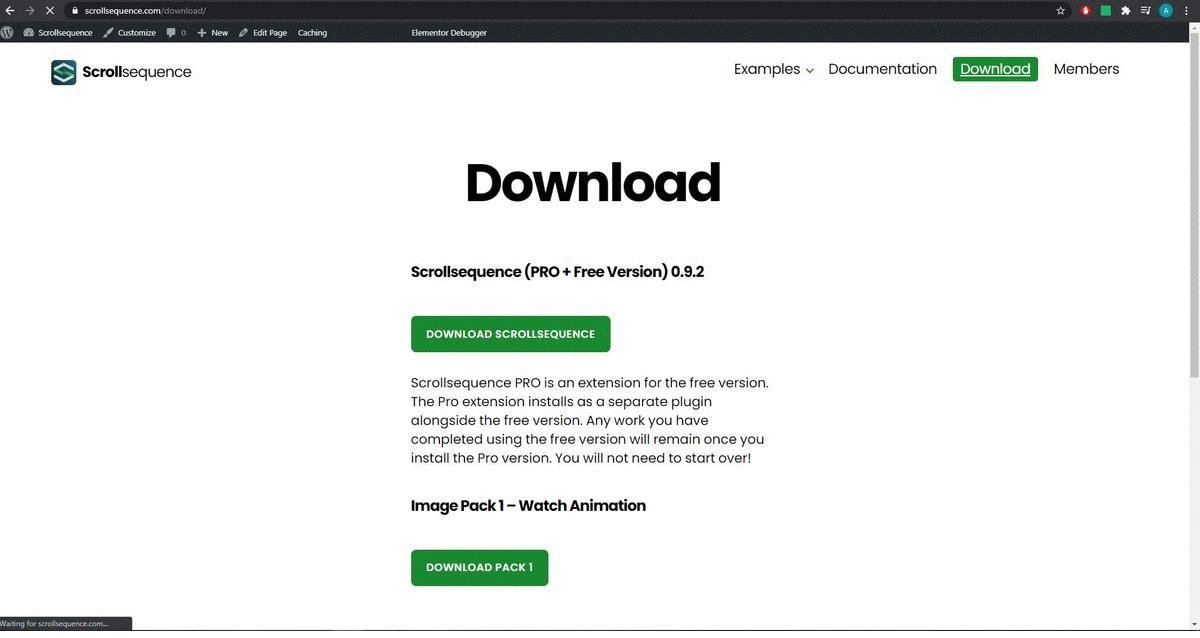Open the green square extension icon
Viewport: 1200px width, 638px height.
[1106, 10]
